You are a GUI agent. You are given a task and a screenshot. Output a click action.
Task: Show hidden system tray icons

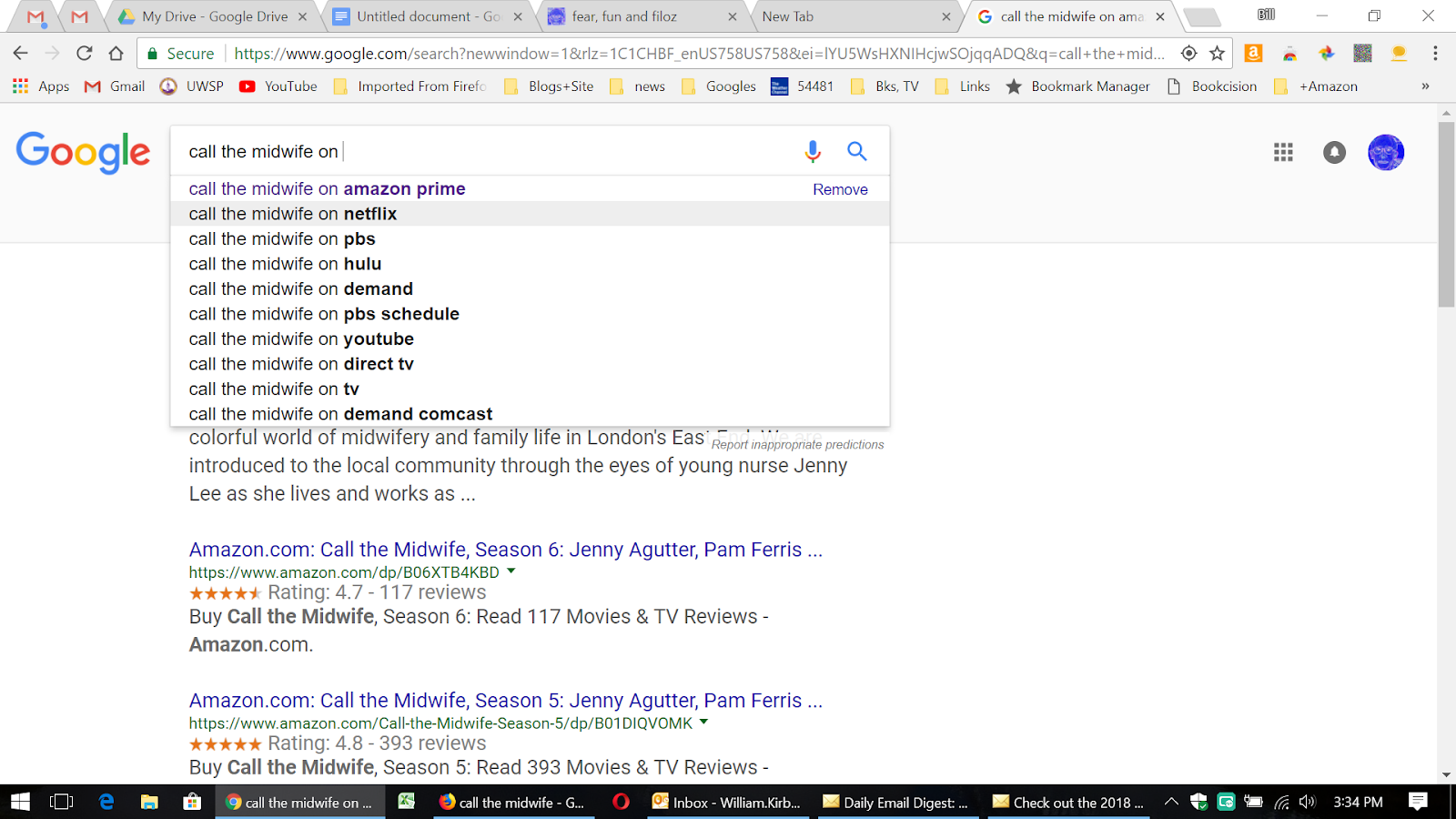pyautogui.click(x=1171, y=802)
